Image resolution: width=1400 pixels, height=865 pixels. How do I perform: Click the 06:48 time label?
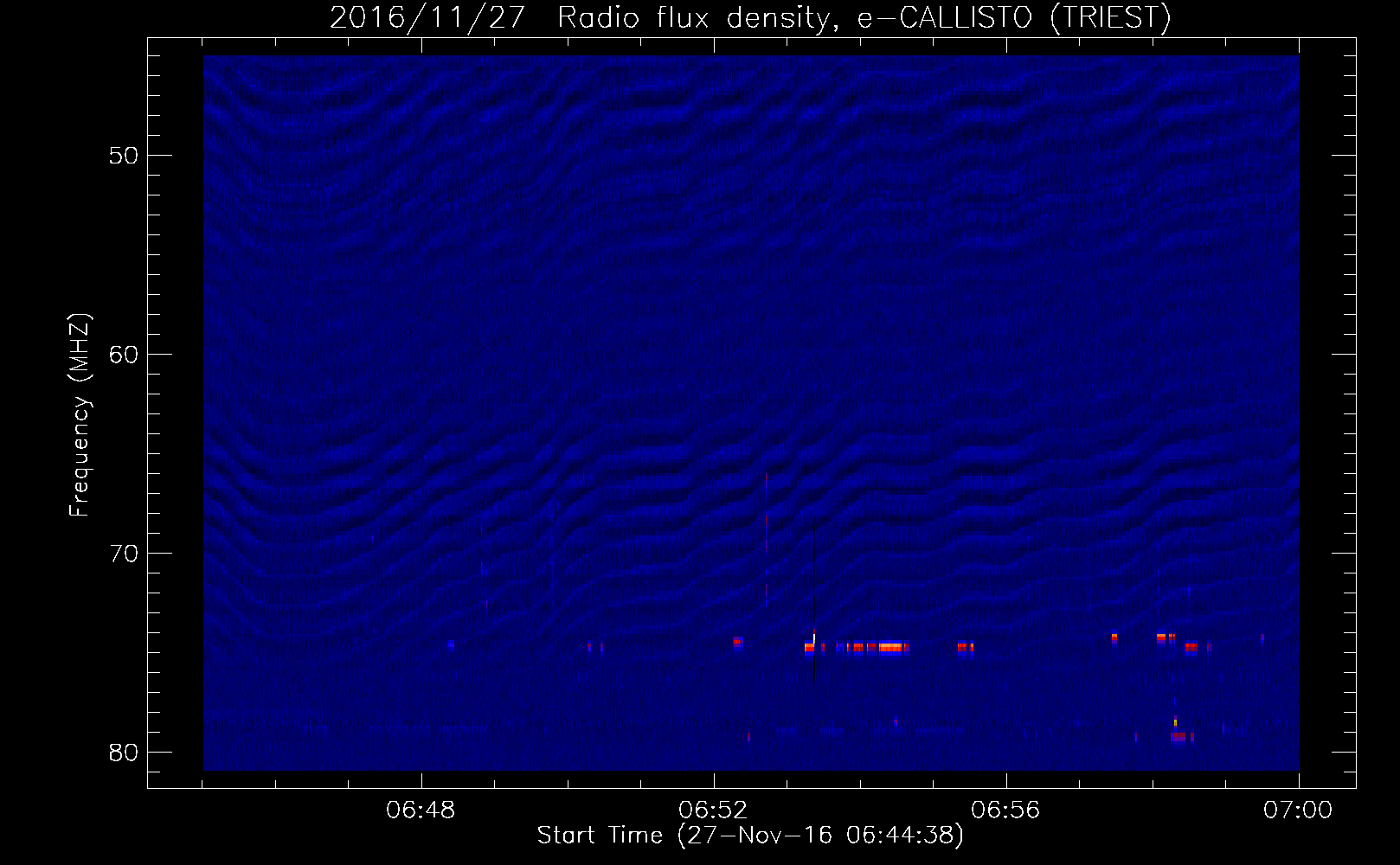pos(421,810)
